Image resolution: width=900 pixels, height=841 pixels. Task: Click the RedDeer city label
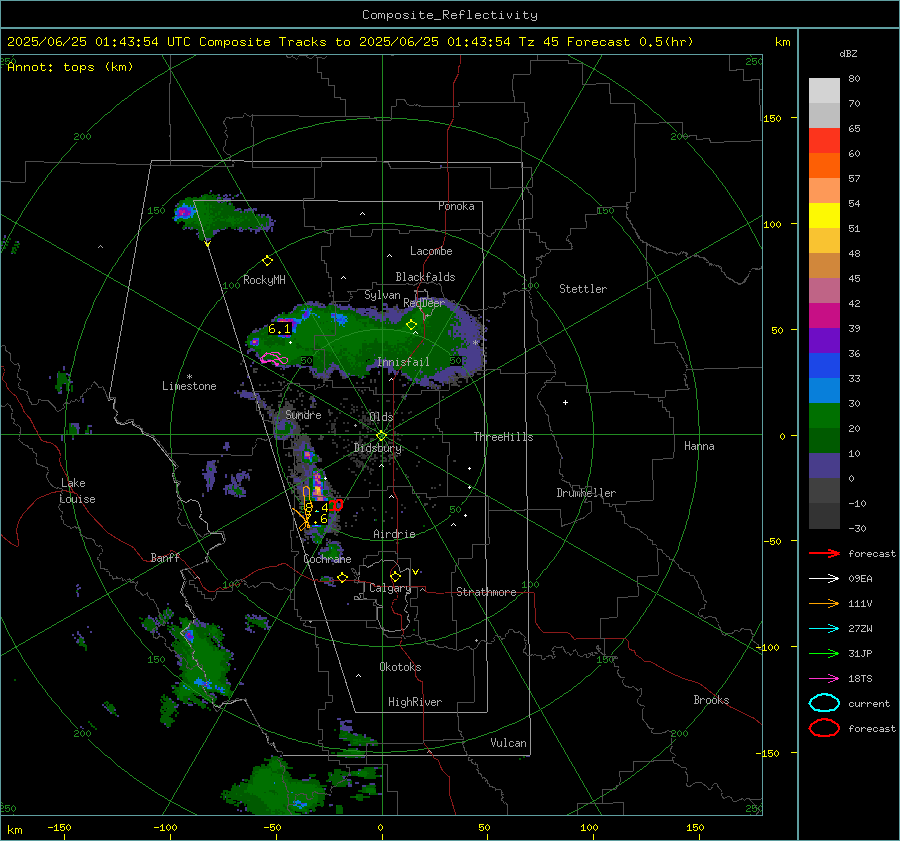[x=424, y=303]
